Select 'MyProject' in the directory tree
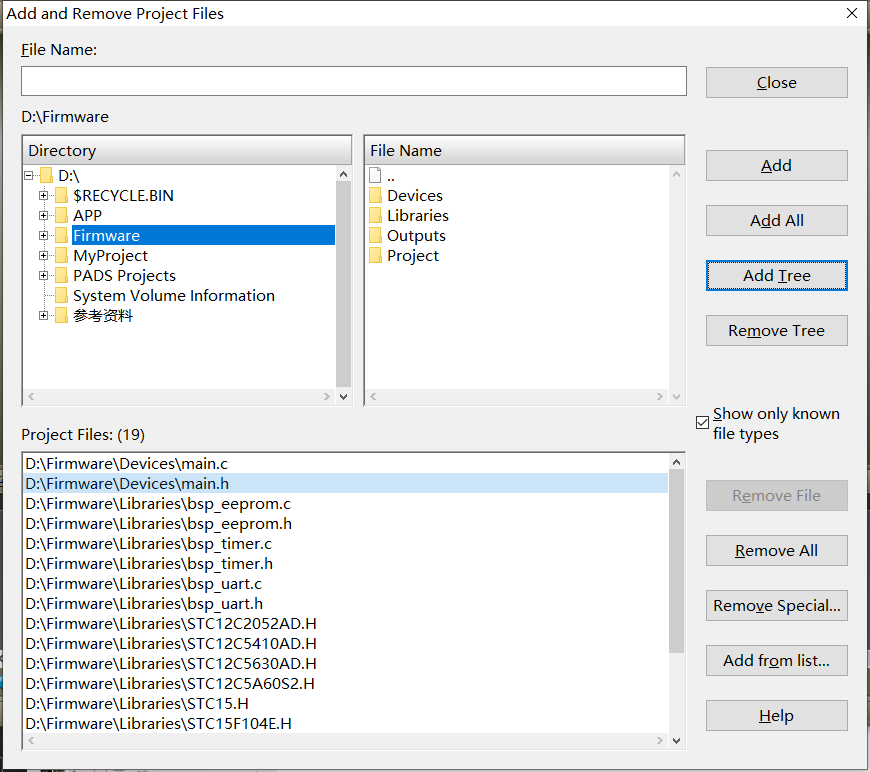 110,256
